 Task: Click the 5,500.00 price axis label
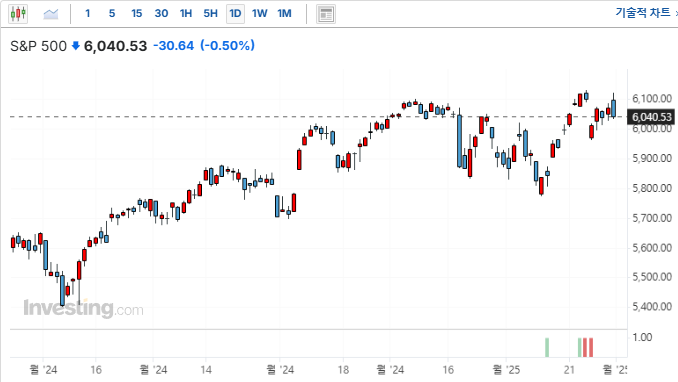[x=652, y=277]
